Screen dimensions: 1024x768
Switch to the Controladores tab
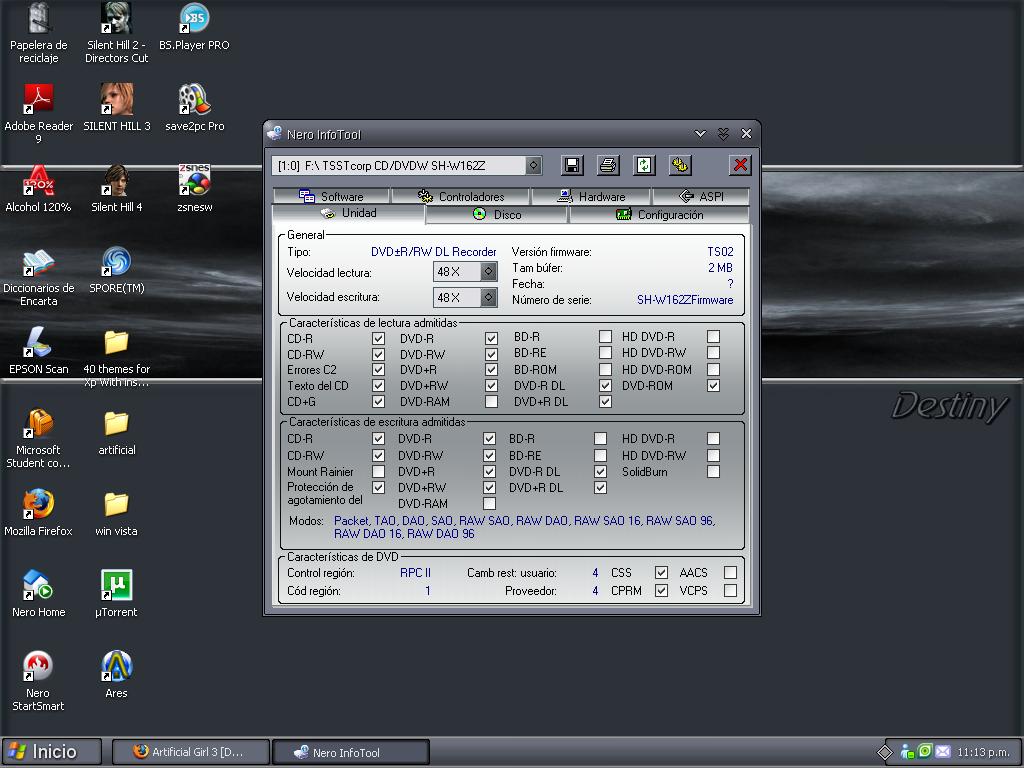(x=461, y=196)
